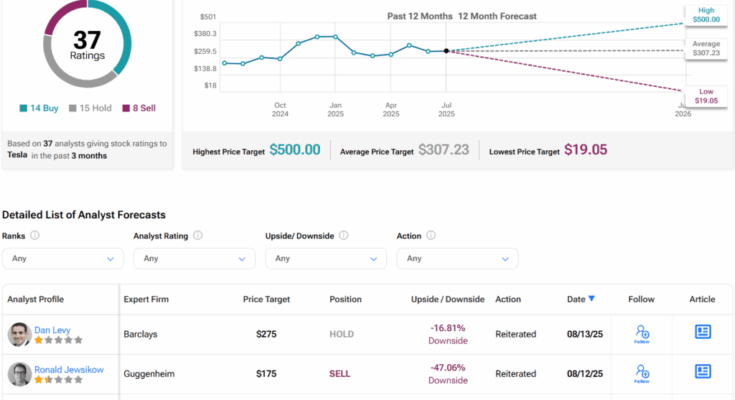Click the Analyst Rating info icon
Image resolution: width=735 pixels, height=400 pixels.
click(198, 235)
